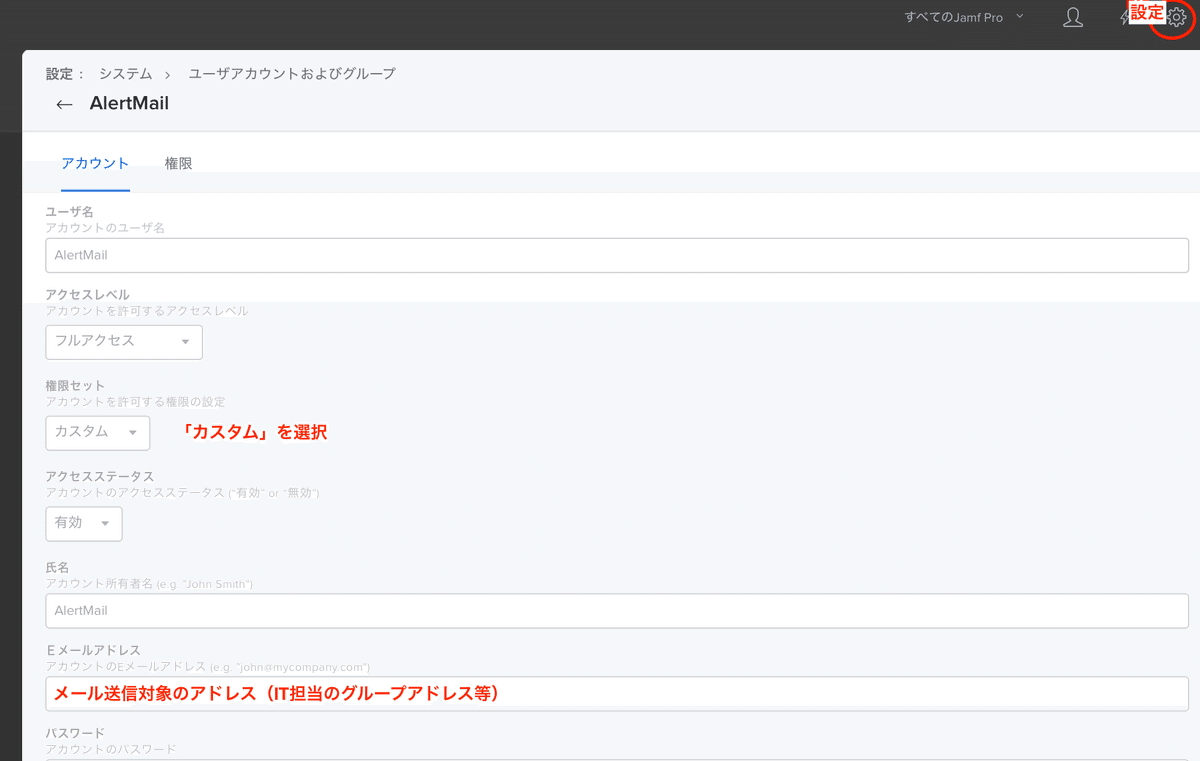The width and height of the screenshot is (1200, 761).
Task: Click the パスワード field label
Action: click(x=75, y=733)
